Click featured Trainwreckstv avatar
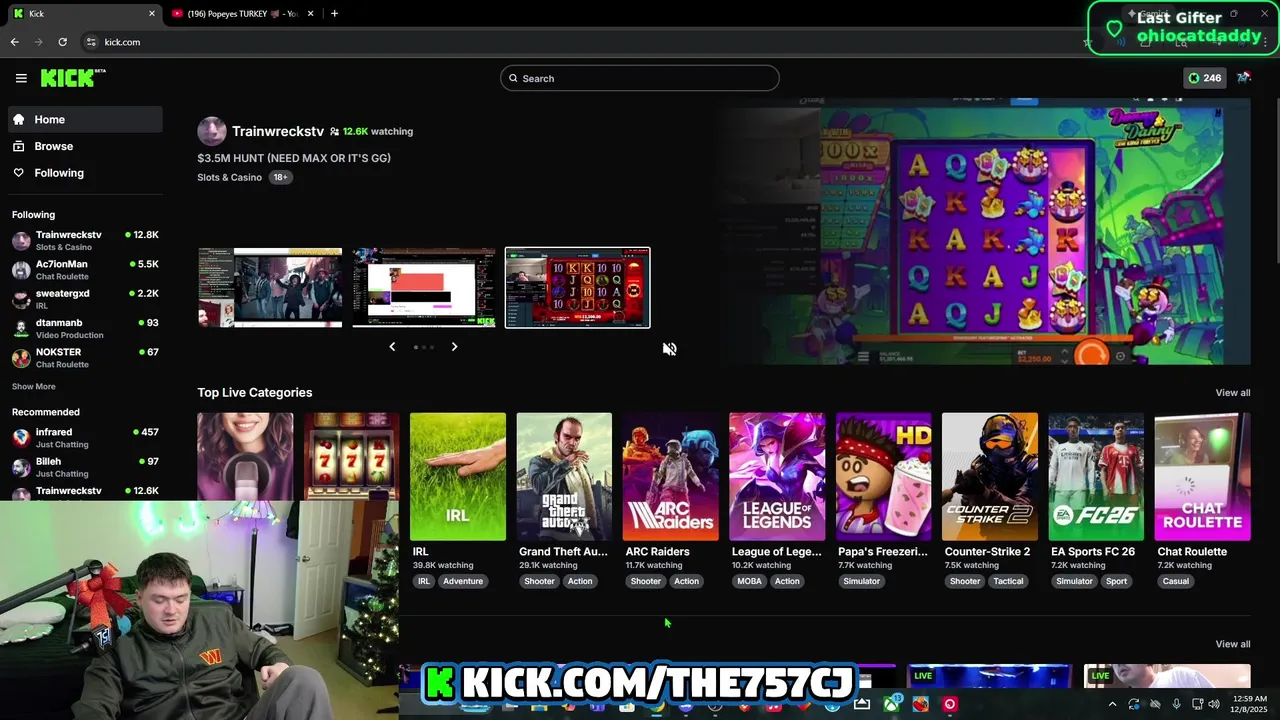Screen dimensions: 1280x720 click(212, 131)
